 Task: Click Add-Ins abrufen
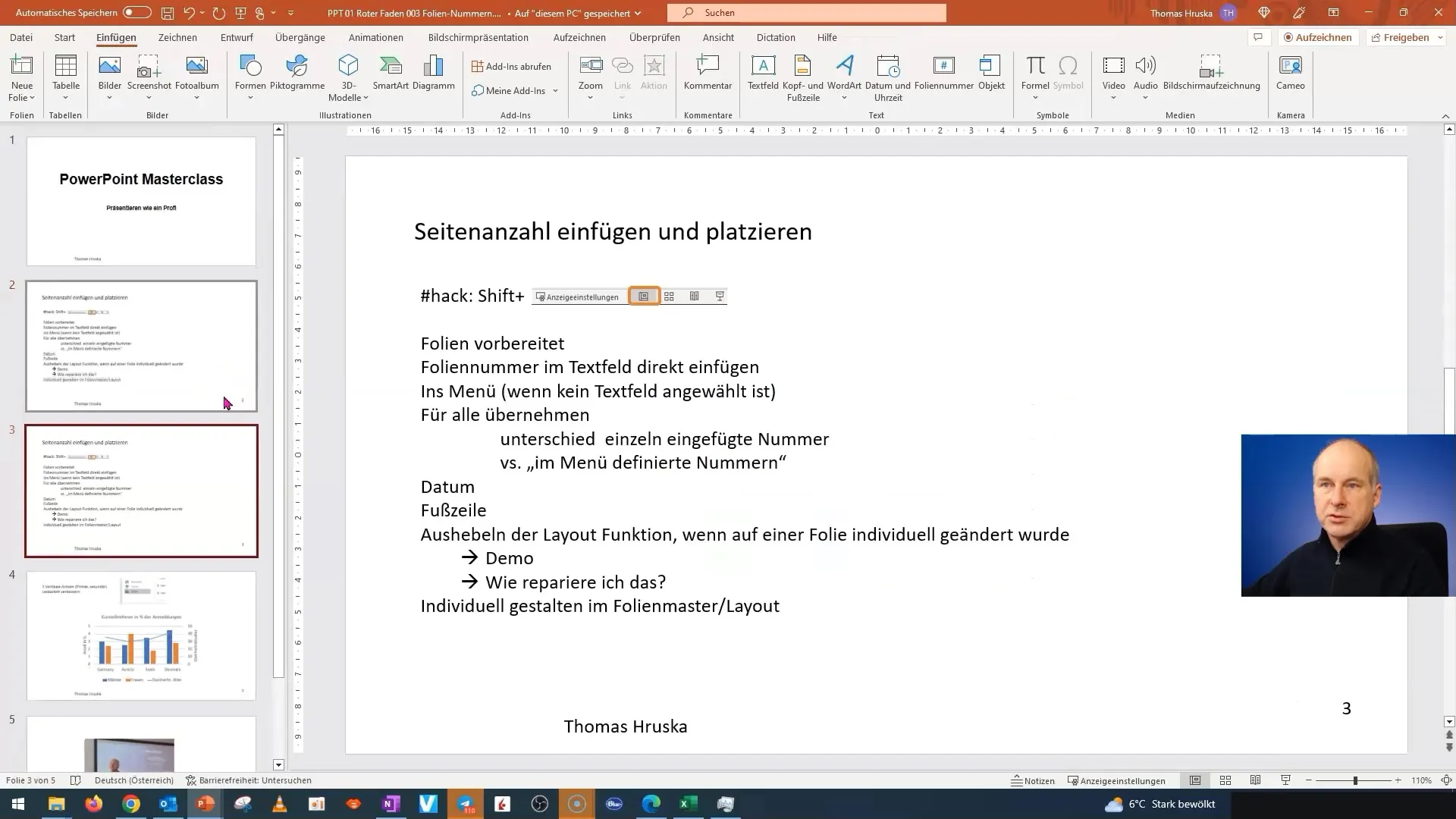tap(512, 67)
